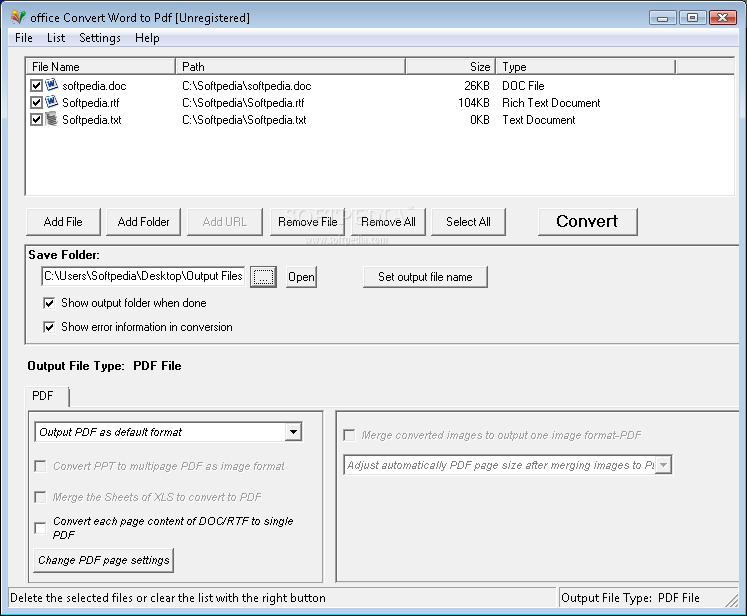Open the File menu
The width and height of the screenshot is (747, 616).
pyautogui.click(x=23, y=38)
